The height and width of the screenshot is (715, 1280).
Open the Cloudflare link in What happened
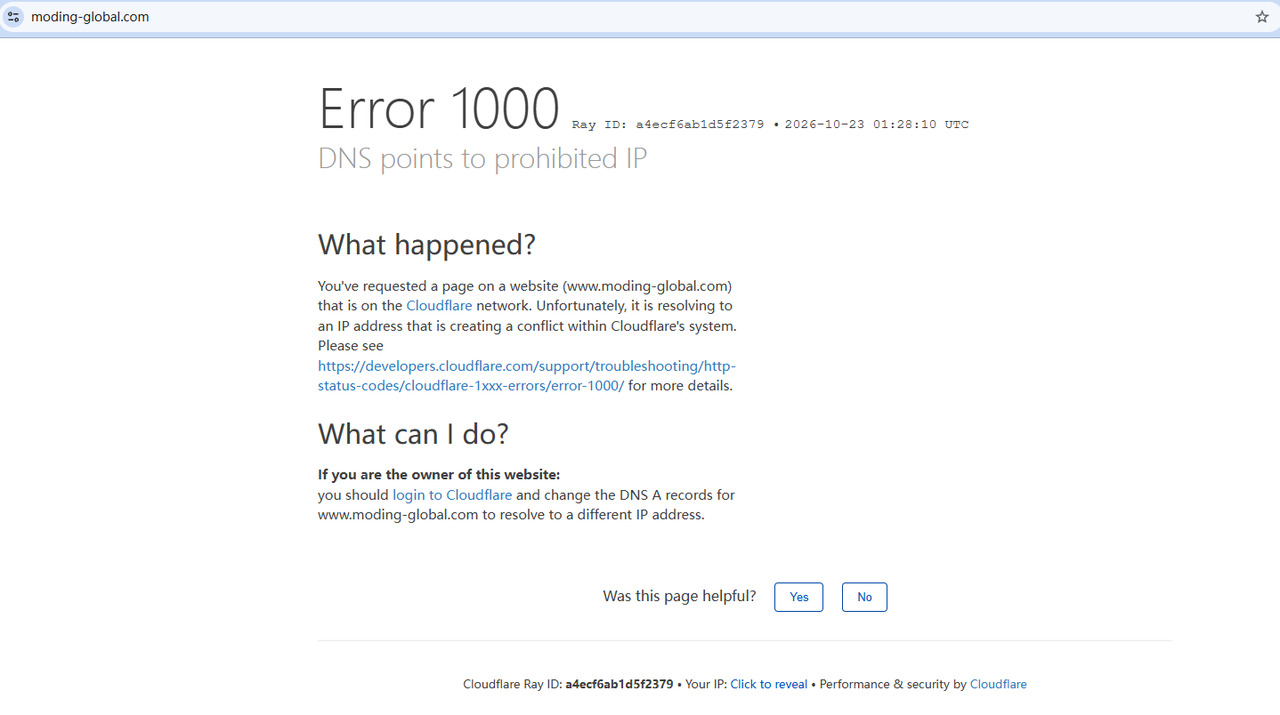439,306
